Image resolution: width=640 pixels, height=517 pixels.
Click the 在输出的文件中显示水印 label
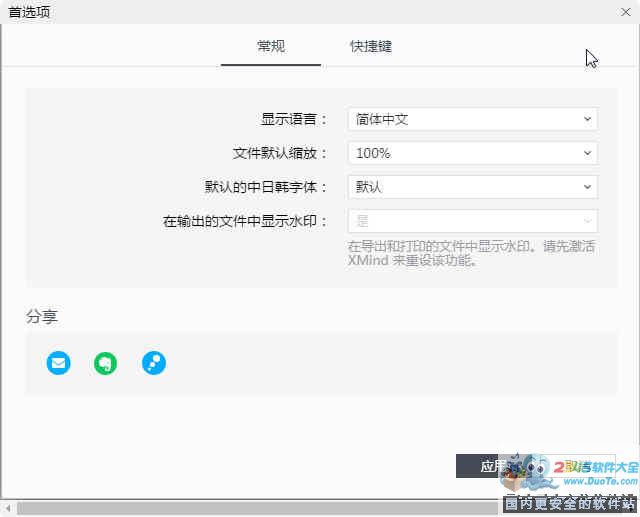245,221
